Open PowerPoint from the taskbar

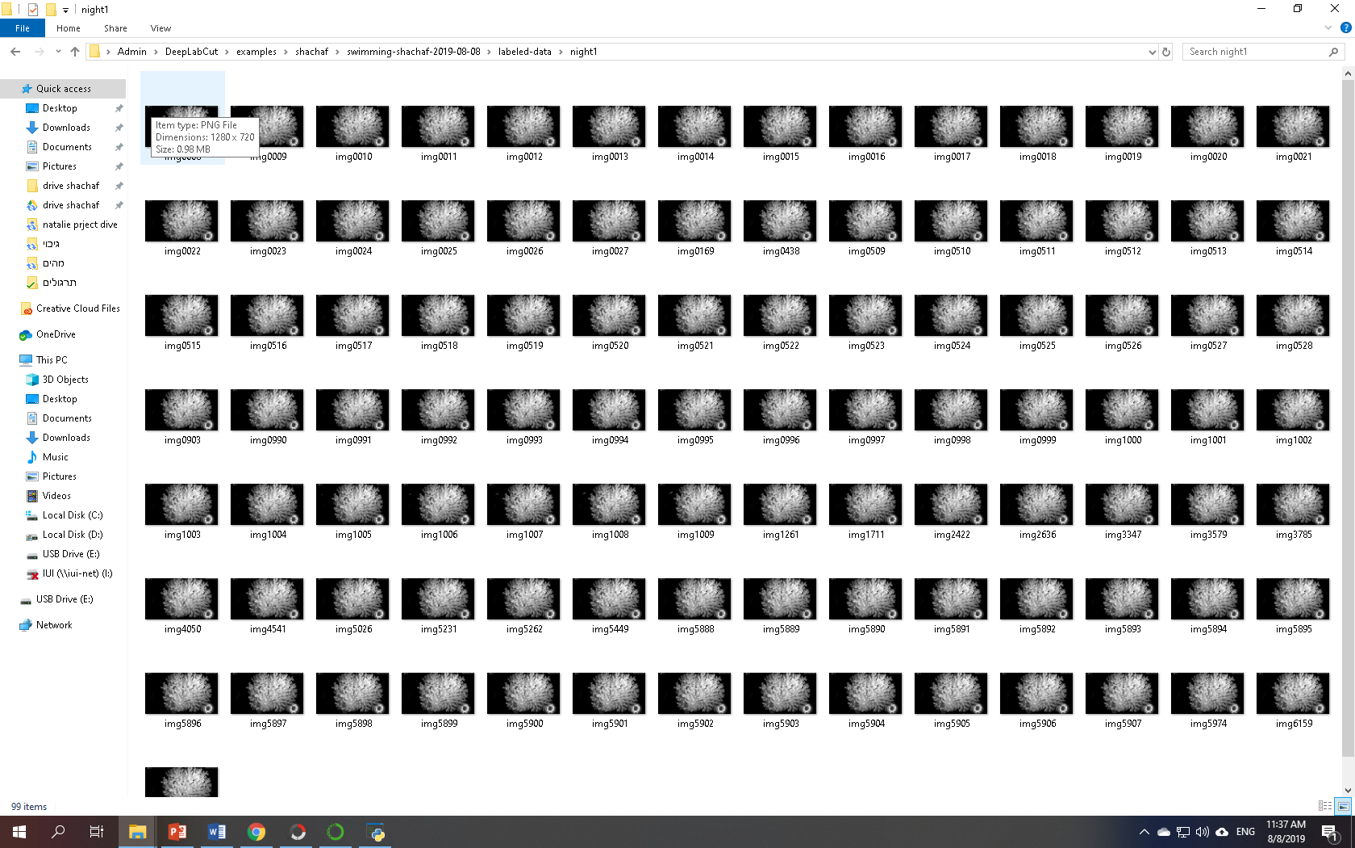[x=177, y=831]
